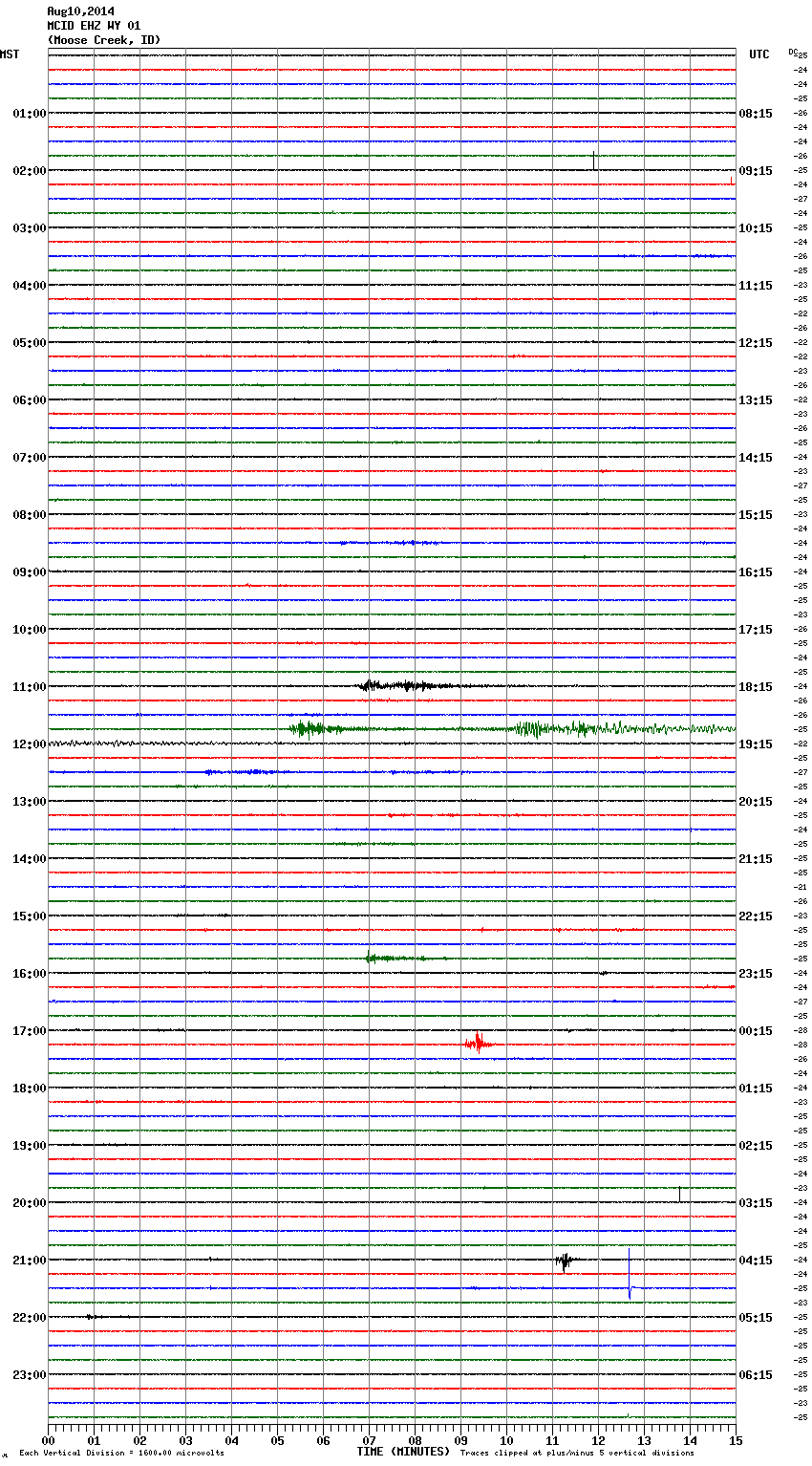
Task: Click the green spike just above the 02:00 trace
Action: click(x=594, y=160)
